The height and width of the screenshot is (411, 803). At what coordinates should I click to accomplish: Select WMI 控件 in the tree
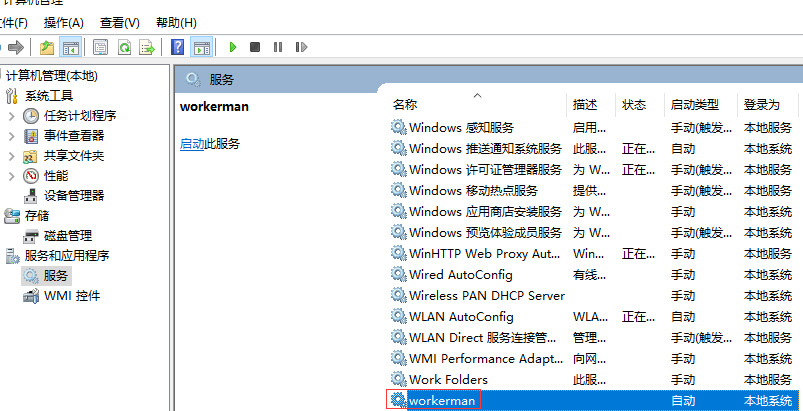(x=72, y=296)
